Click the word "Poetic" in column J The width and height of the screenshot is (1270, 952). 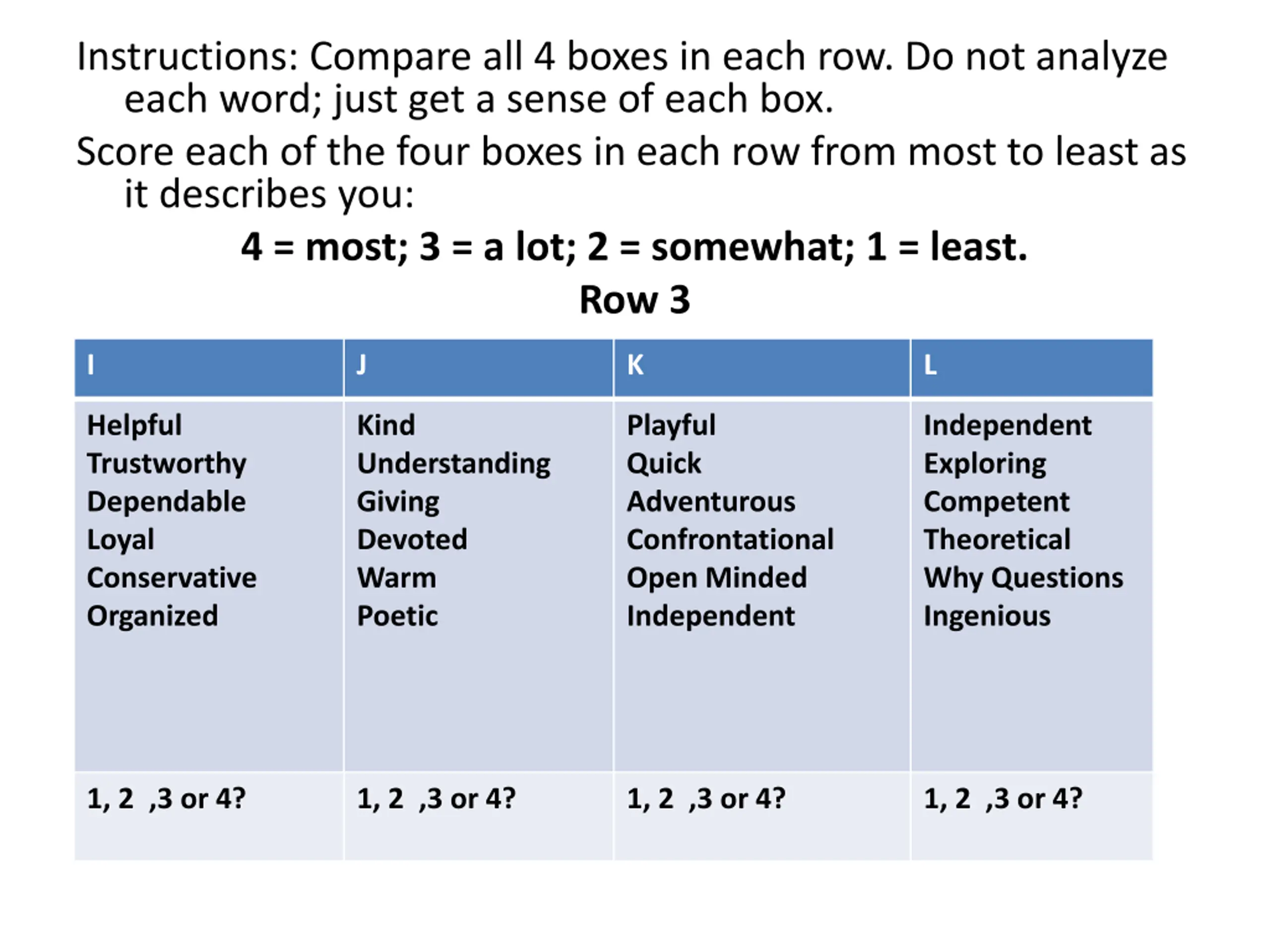397,616
